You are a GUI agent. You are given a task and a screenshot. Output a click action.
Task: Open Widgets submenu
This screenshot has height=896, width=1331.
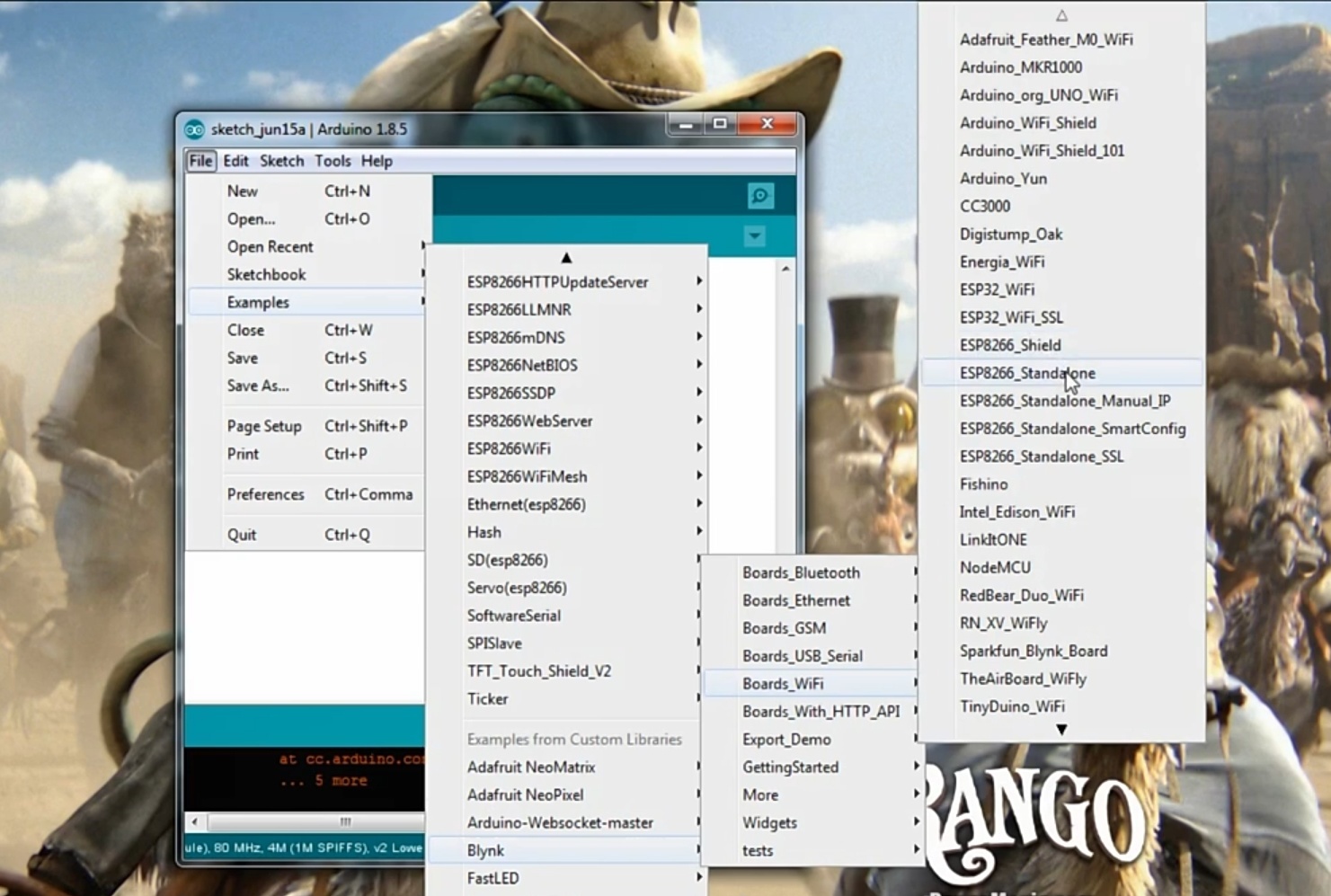point(812,823)
